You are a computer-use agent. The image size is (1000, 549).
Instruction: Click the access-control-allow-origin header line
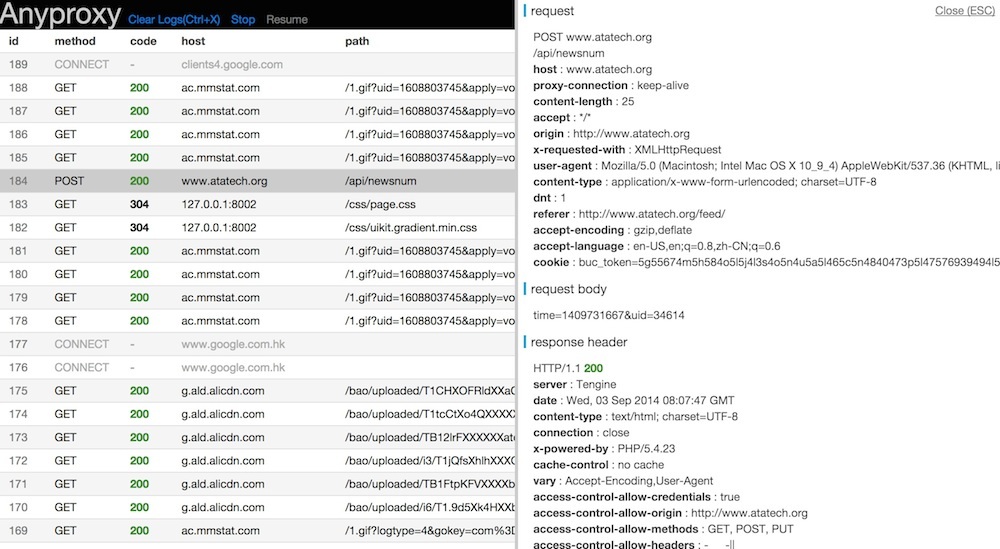tap(670, 513)
